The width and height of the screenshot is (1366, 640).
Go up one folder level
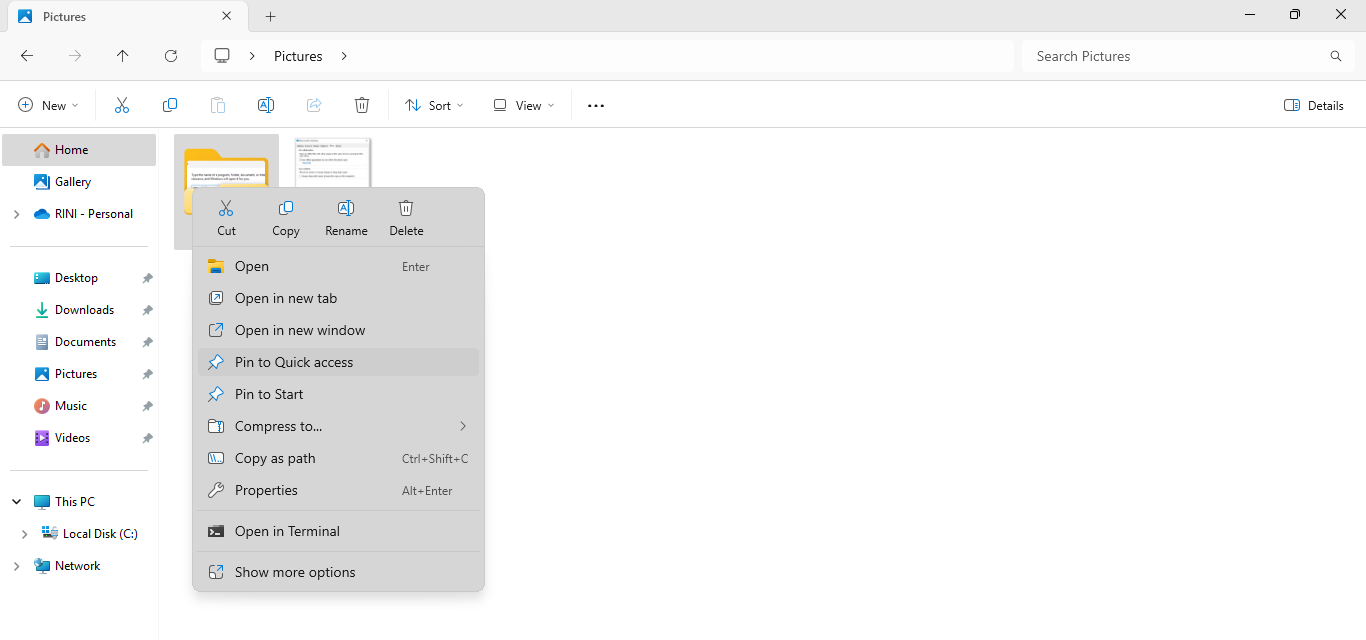[x=123, y=56]
